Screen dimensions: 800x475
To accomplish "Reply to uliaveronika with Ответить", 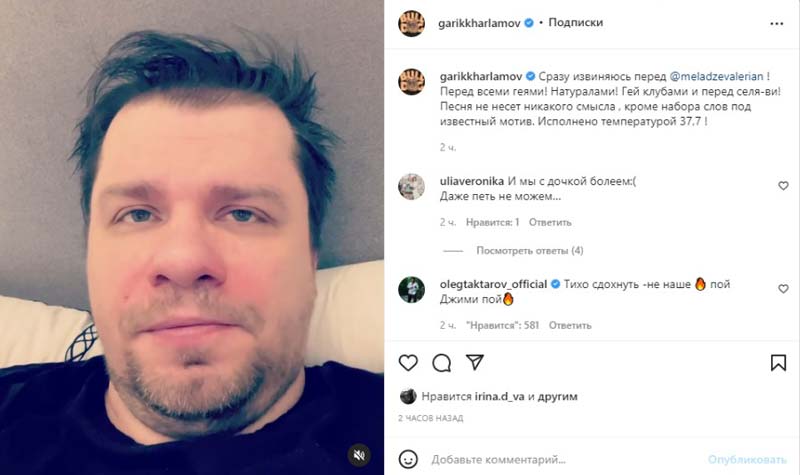I will pyautogui.click(x=550, y=222).
